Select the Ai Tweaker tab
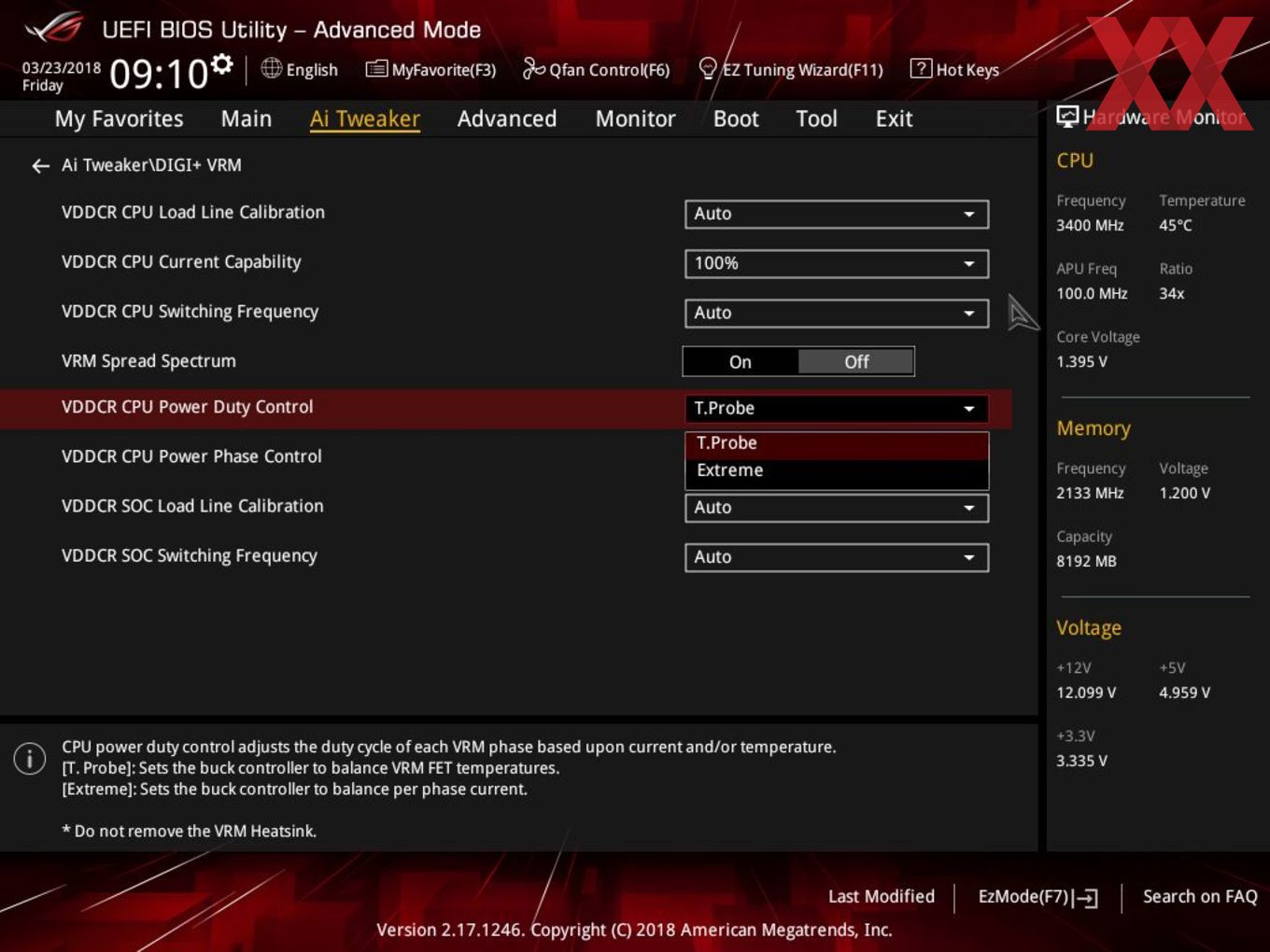Viewport: 1270px width, 952px height. (x=365, y=119)
